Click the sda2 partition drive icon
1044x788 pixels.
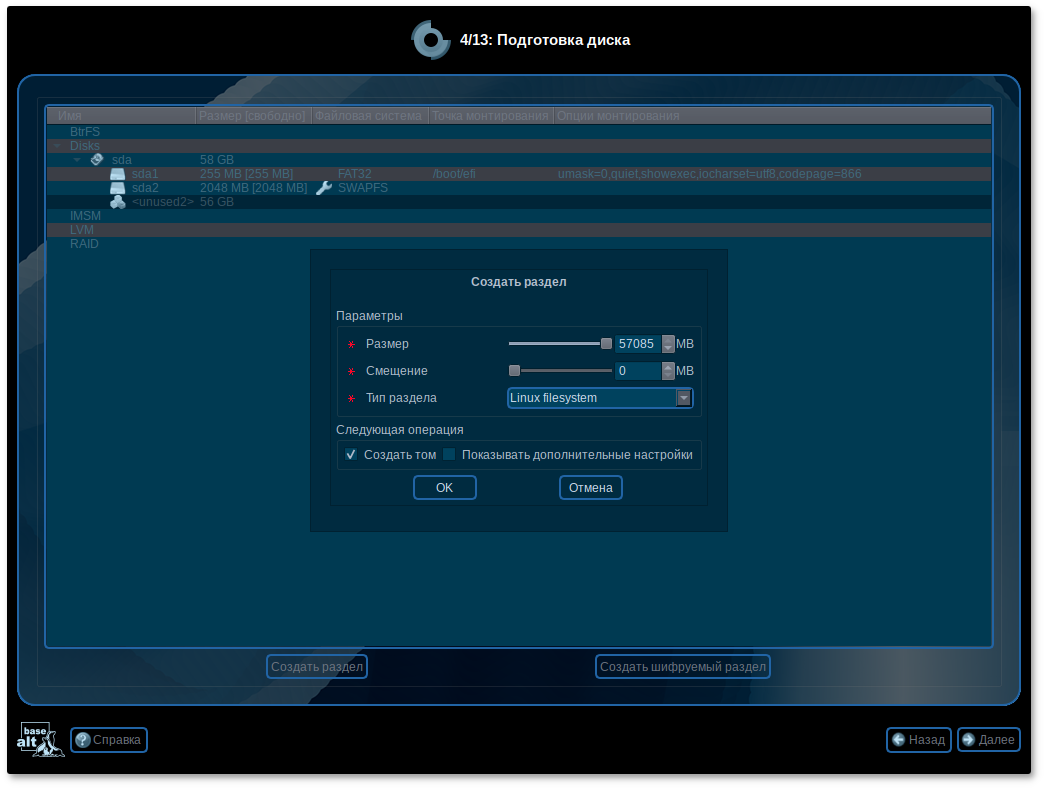point(117,188)
